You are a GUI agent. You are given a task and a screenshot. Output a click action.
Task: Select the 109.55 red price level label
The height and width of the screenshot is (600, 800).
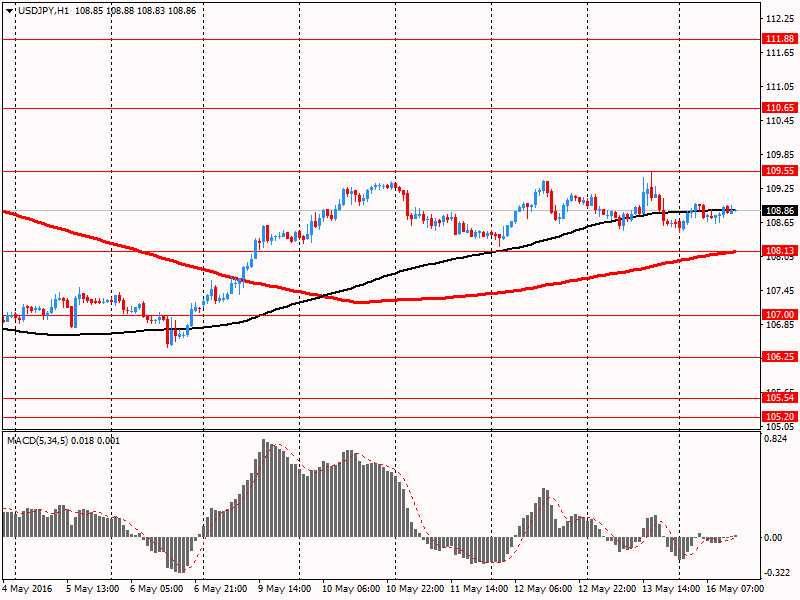(x=780, y=171)
